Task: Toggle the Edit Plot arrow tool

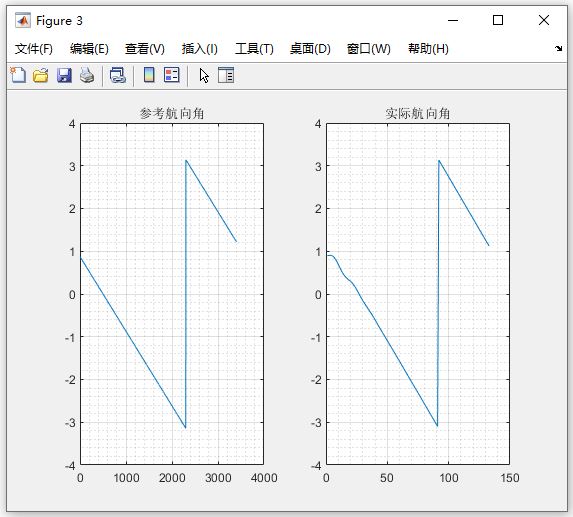Action: coord(204,76)
